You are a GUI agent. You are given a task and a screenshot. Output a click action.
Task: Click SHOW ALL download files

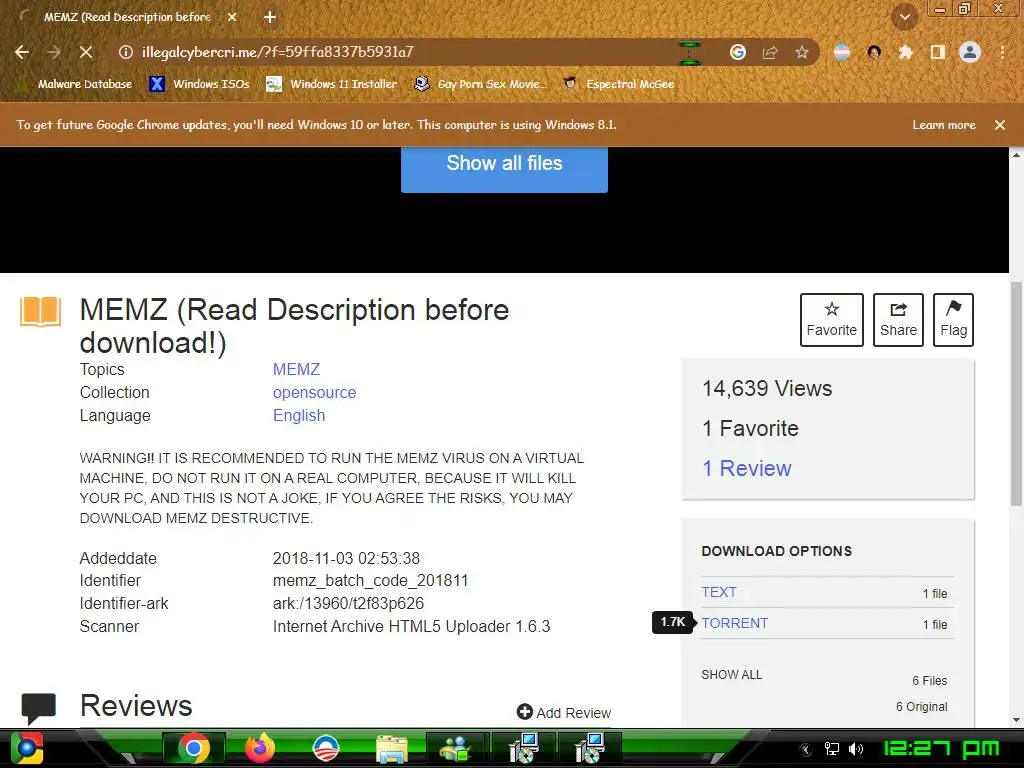point(731,675)
